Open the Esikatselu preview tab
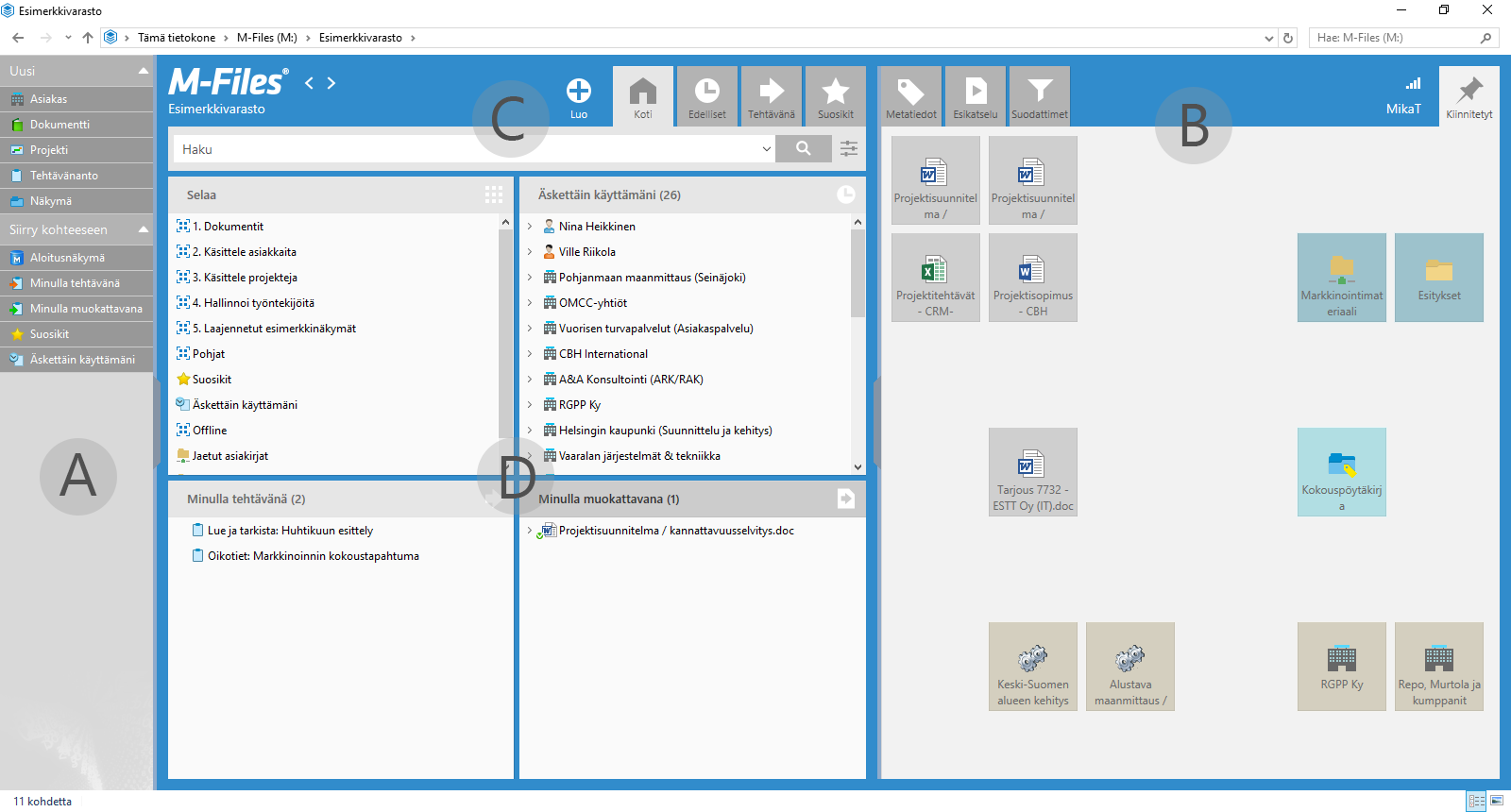Screen dimensions: 1511x812 pos(976,96)
